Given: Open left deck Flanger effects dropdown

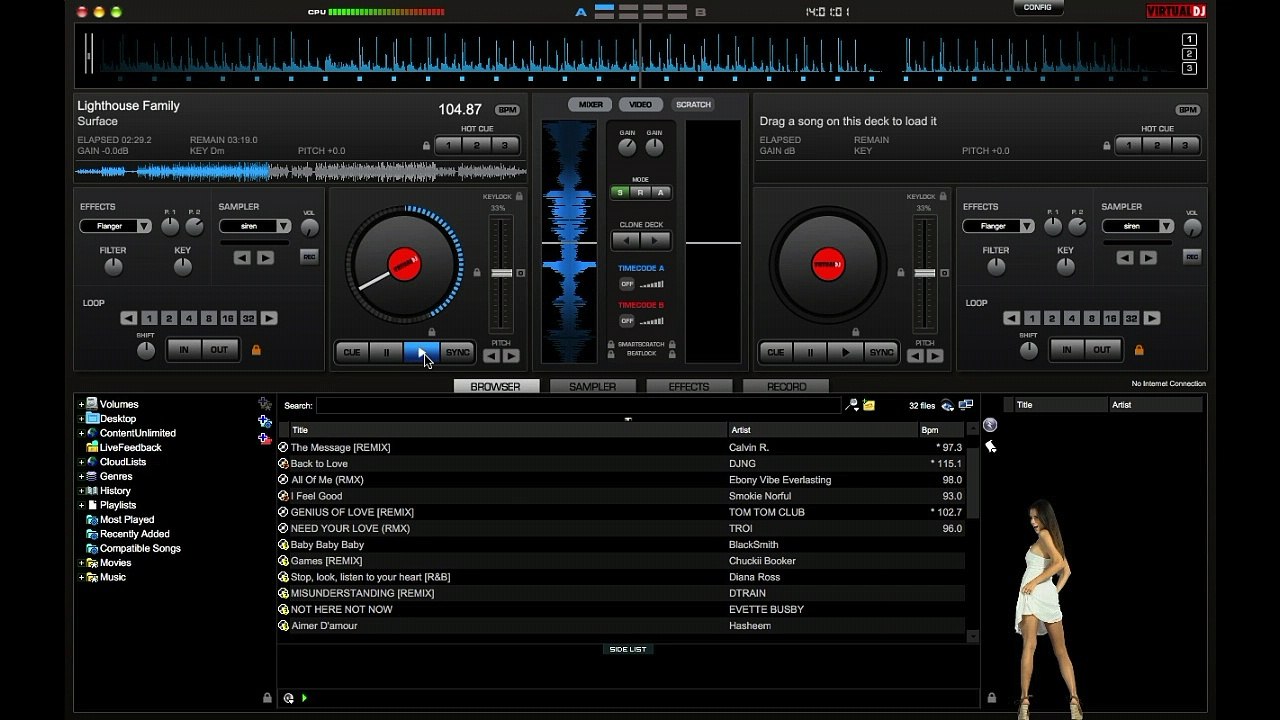Looking at the screenshot, I should 144,226.
